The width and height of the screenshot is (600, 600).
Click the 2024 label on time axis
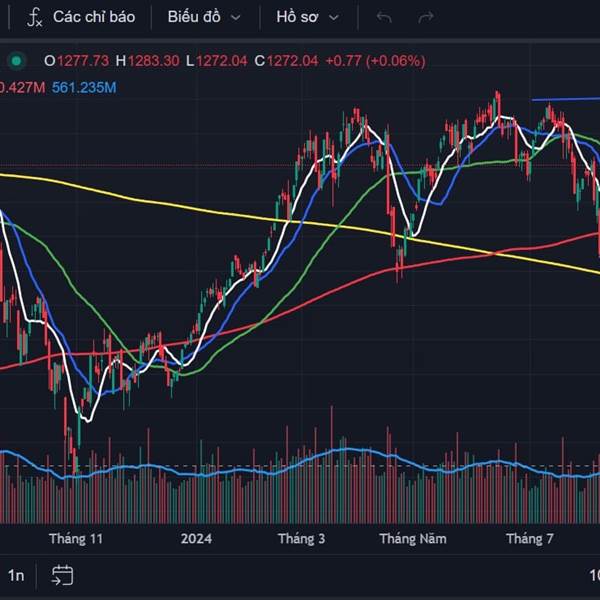(196, 539)
